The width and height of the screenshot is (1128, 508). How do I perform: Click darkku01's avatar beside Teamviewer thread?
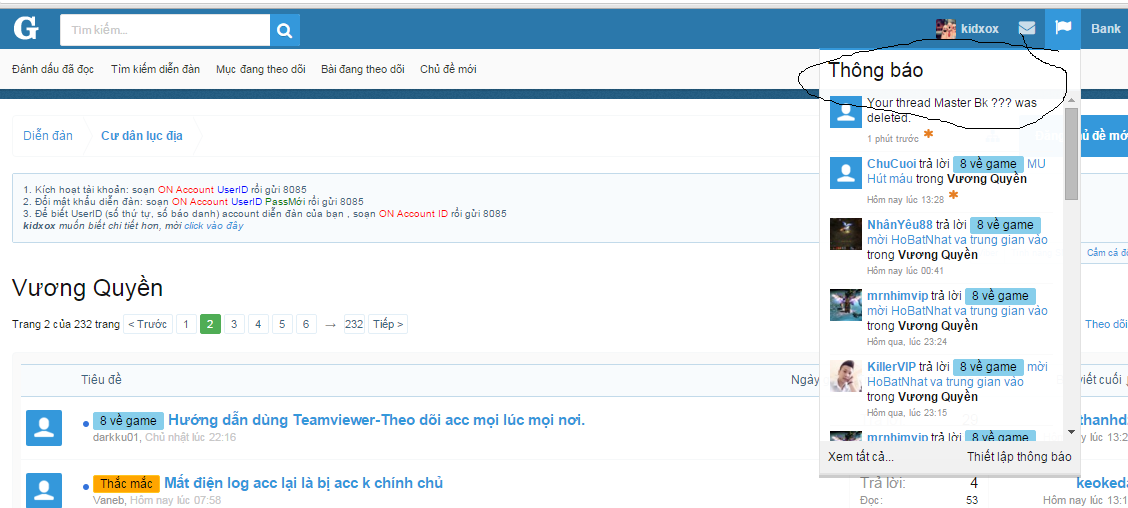(x=43, y=428)
